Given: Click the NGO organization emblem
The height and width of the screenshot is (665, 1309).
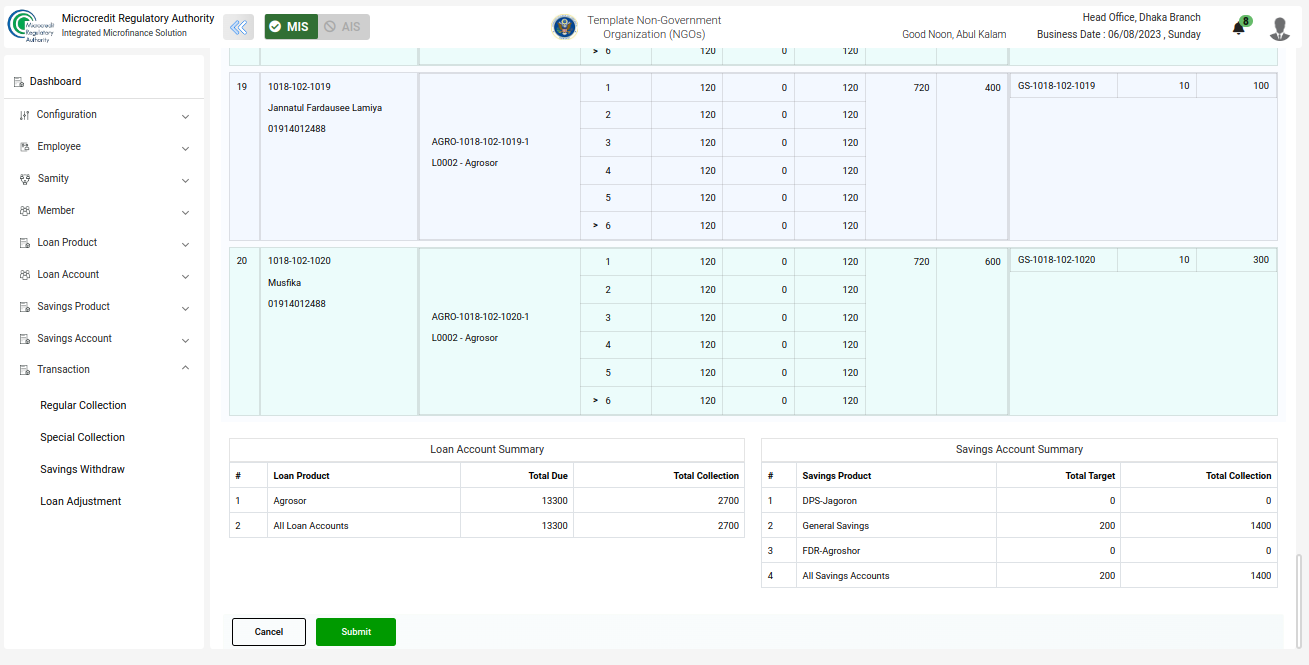Looking at the screenshot, I should click(564, 27).
